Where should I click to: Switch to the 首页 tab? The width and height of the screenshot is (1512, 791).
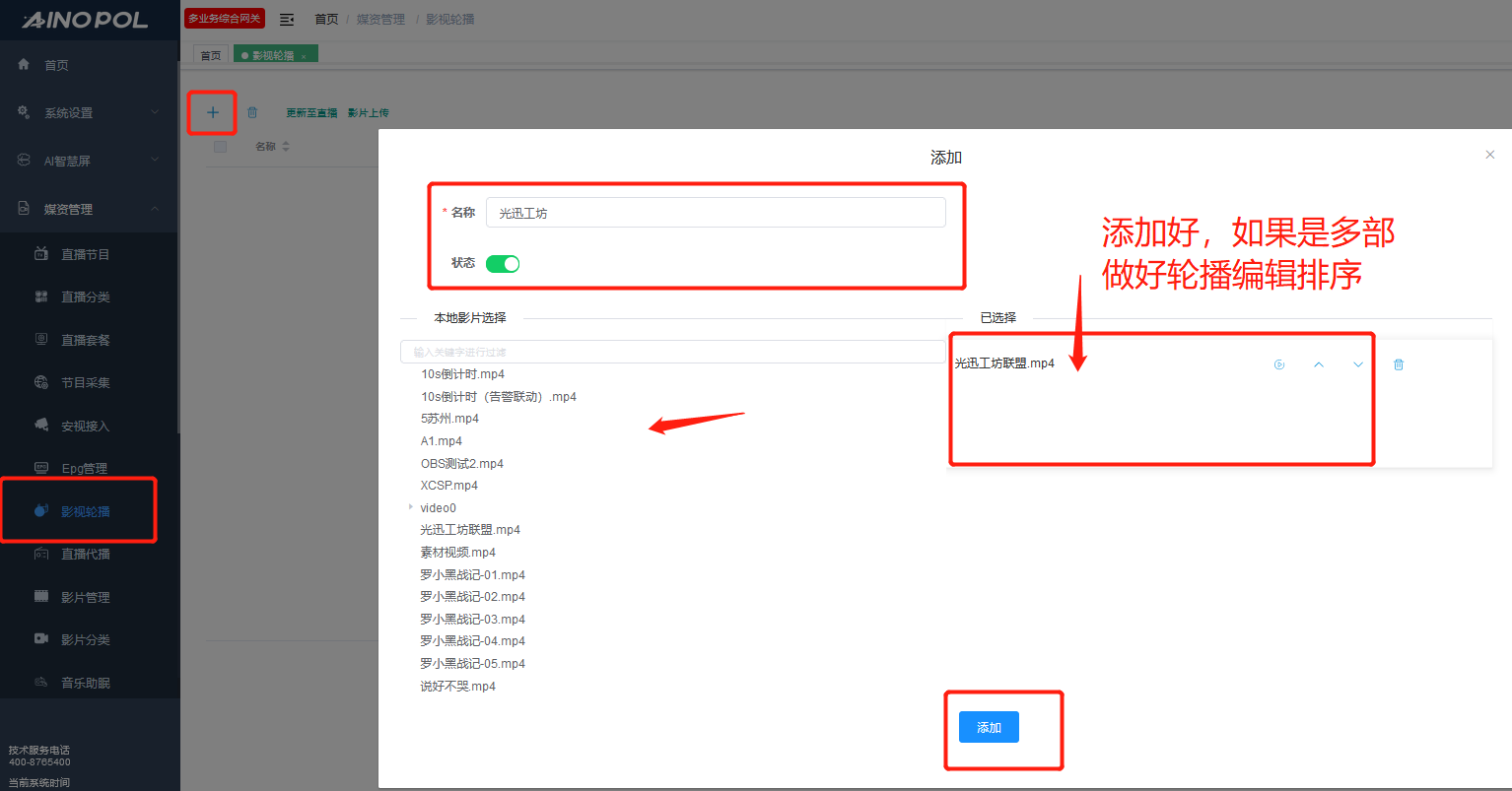(x=211, y=56)
